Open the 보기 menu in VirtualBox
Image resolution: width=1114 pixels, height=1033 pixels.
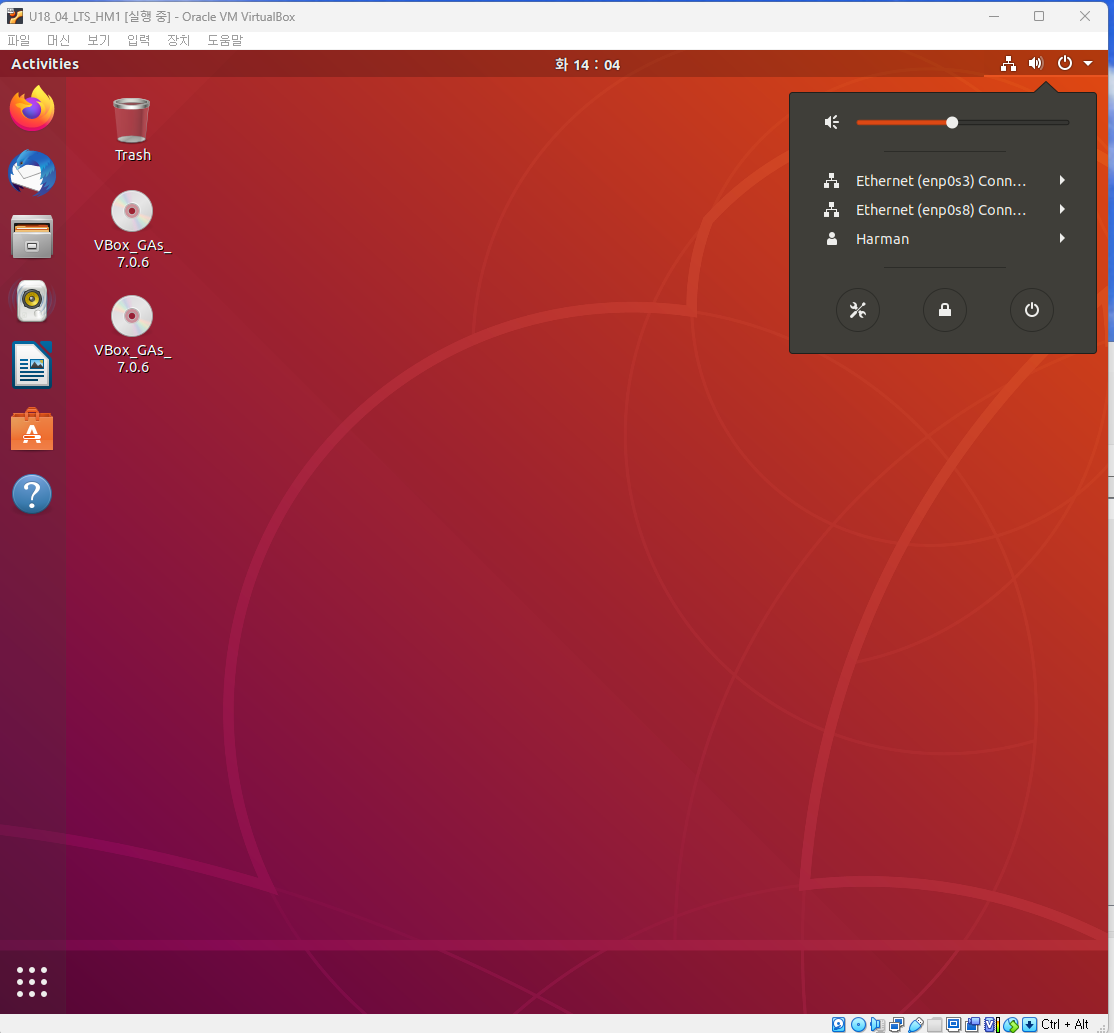99,40
